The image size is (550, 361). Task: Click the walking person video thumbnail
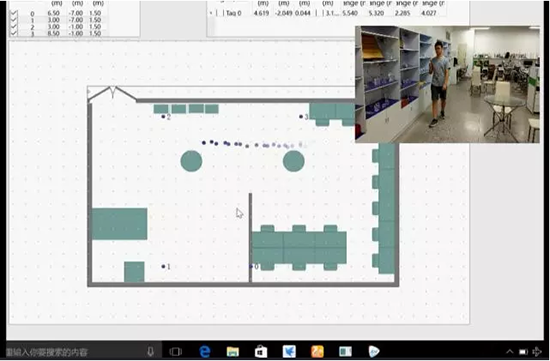point(448,84)
